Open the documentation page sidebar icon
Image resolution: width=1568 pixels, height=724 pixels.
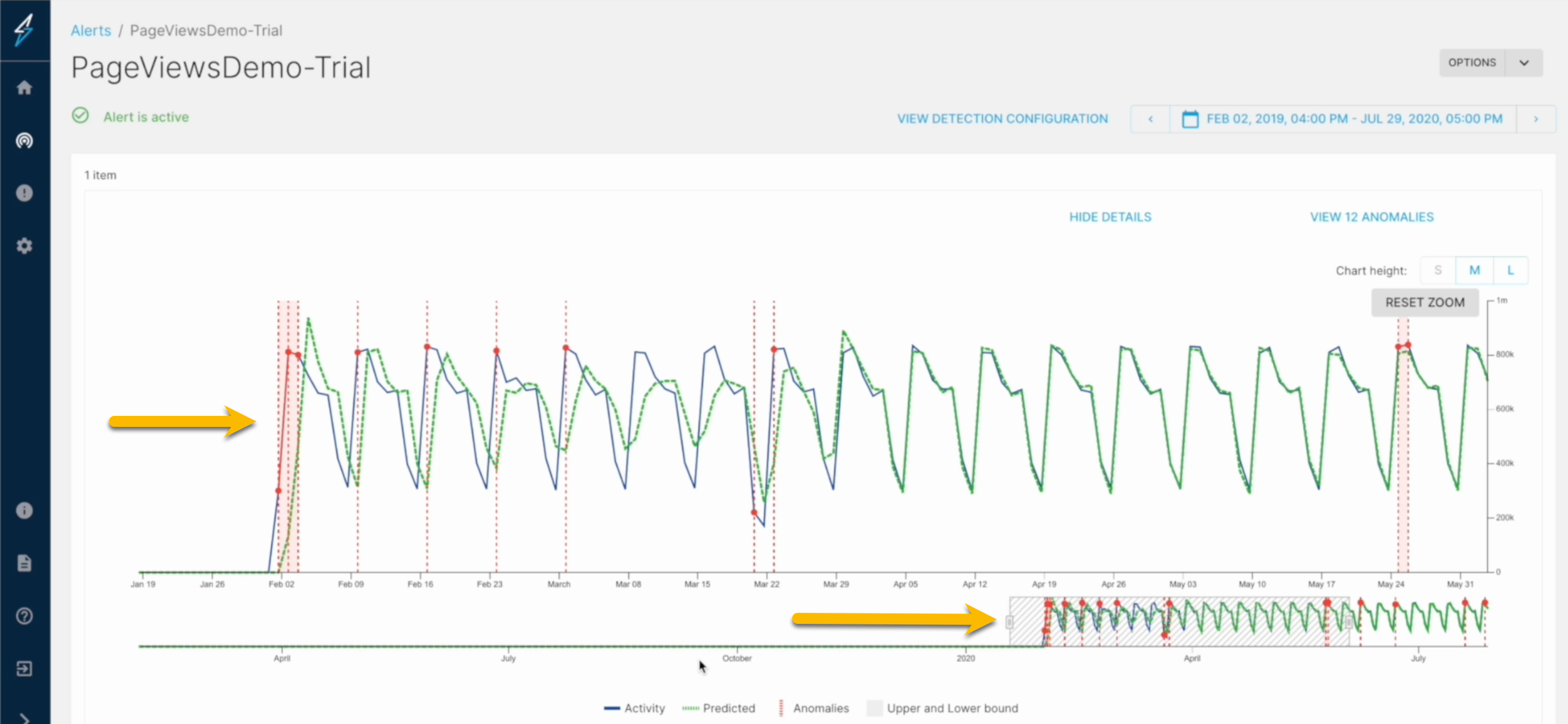24,563
